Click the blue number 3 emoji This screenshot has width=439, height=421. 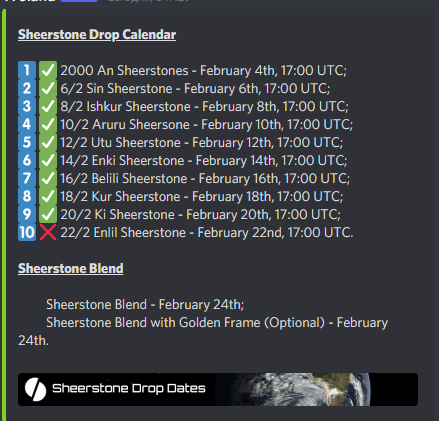[27, 106]
